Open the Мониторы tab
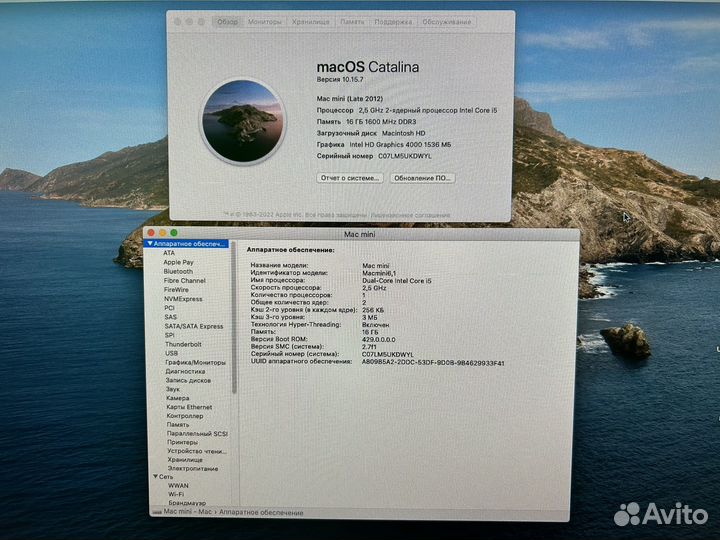720x540 pixels. point(264,22)
